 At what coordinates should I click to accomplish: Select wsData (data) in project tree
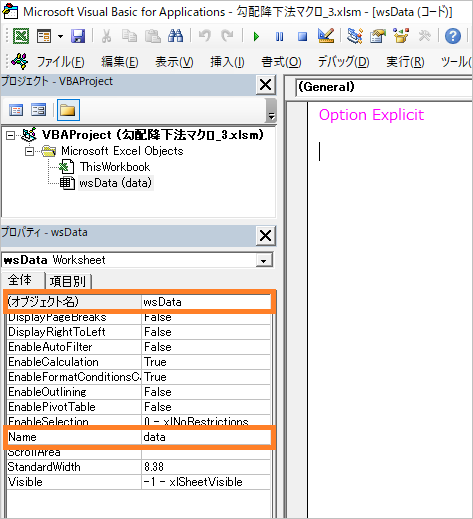(115, 183)
